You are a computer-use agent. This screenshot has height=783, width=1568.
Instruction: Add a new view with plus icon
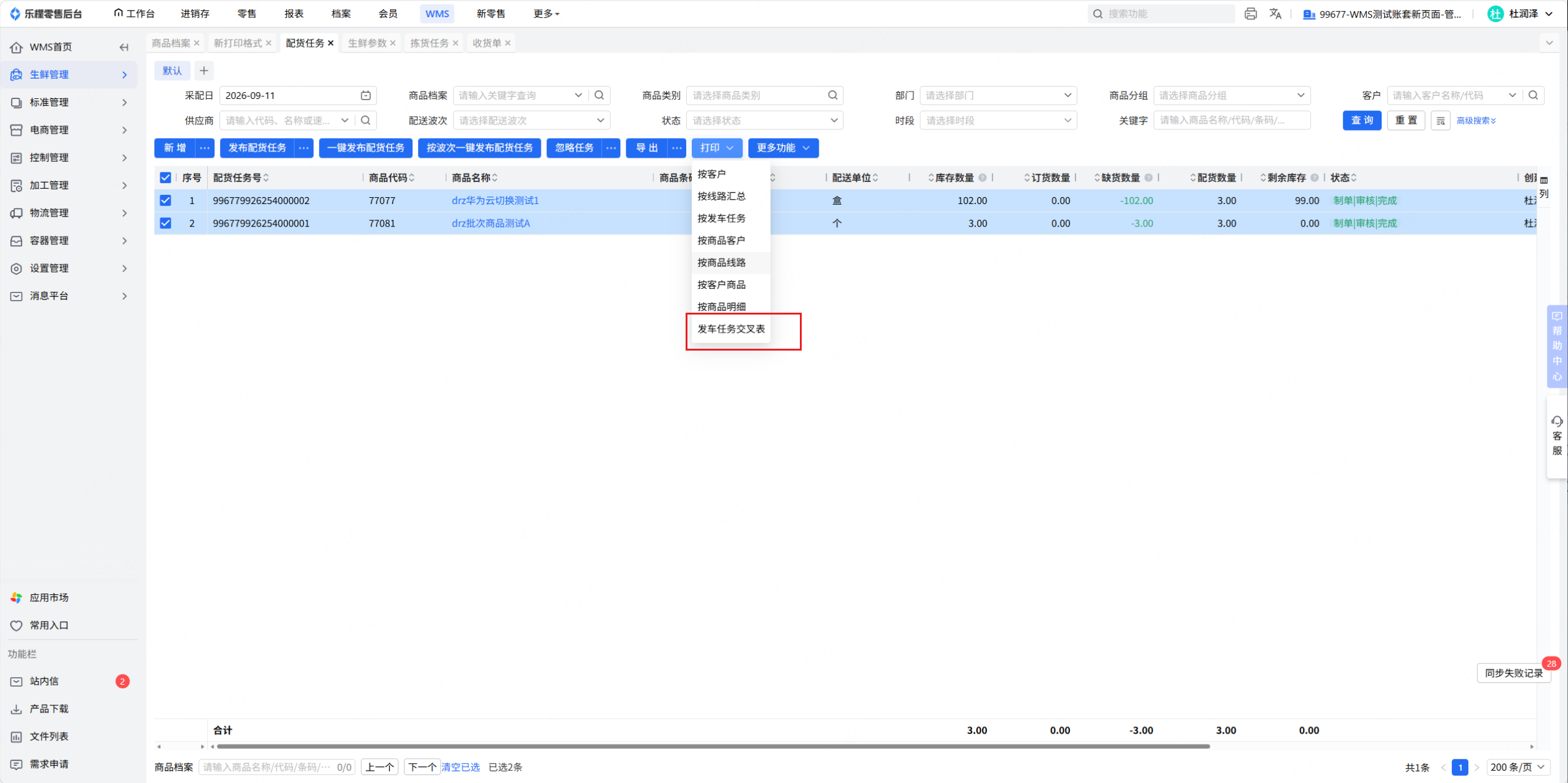pos(204,71)
